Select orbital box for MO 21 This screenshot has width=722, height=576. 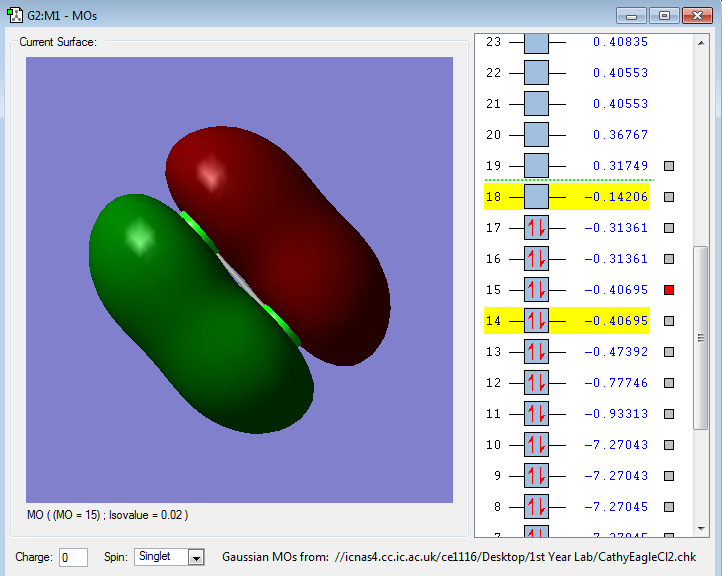point(536,104)
